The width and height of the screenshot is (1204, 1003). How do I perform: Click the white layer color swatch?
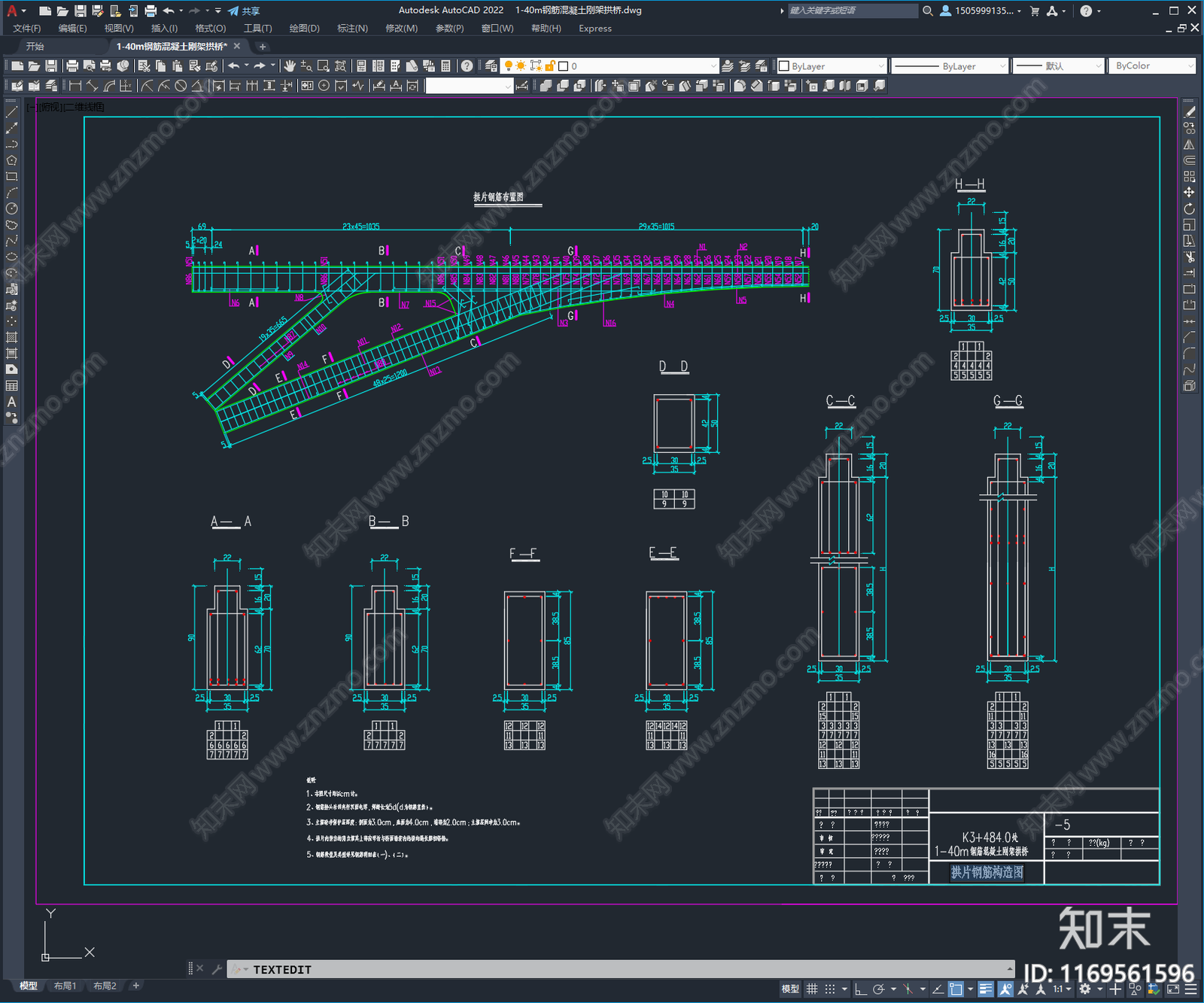pos(563,66)
